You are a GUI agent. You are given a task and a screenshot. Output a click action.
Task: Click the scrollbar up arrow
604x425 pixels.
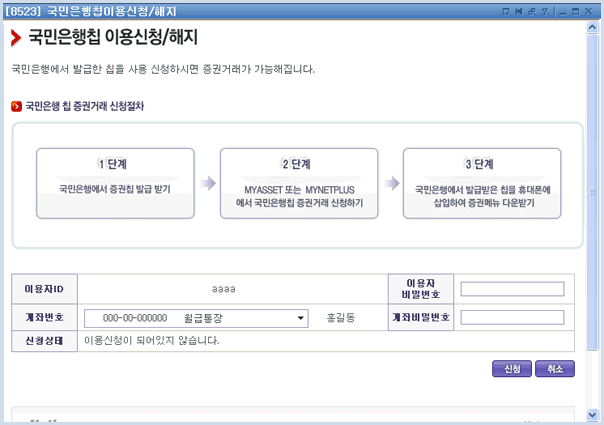pos(592,27)
